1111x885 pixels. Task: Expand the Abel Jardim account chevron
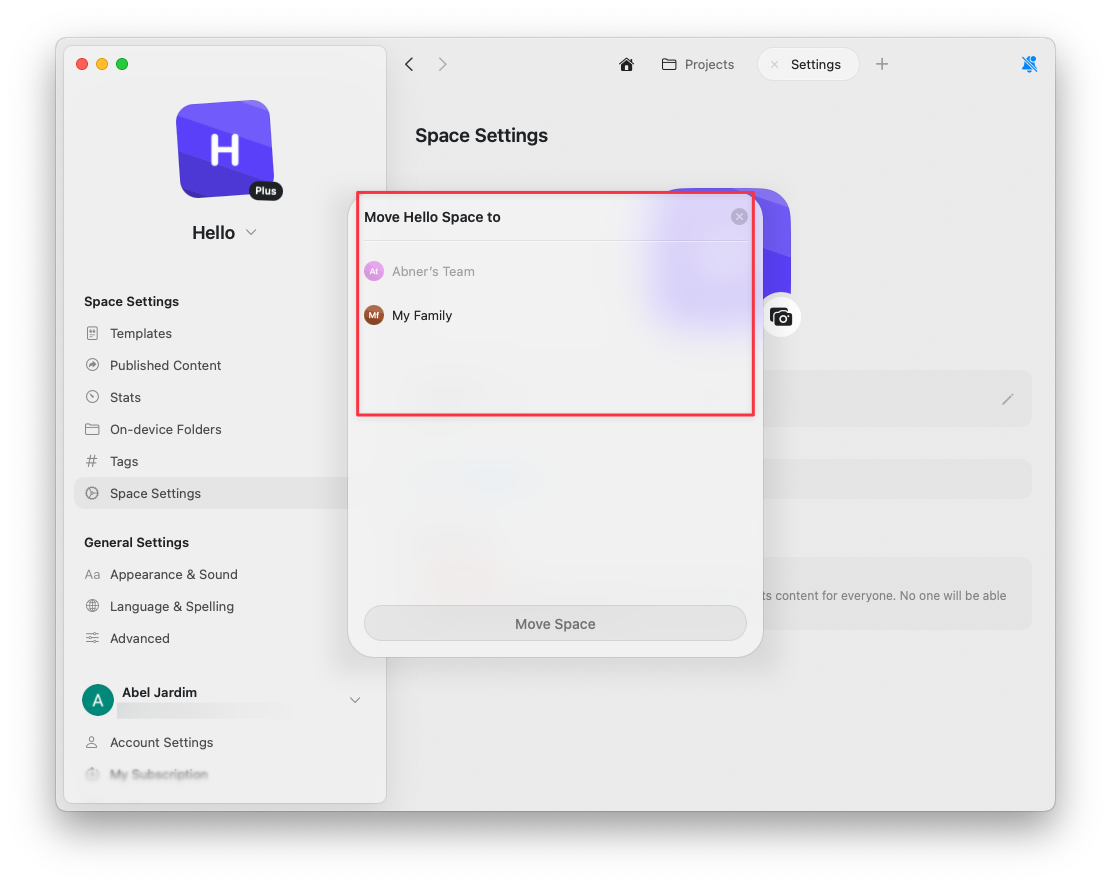[355, 700]
